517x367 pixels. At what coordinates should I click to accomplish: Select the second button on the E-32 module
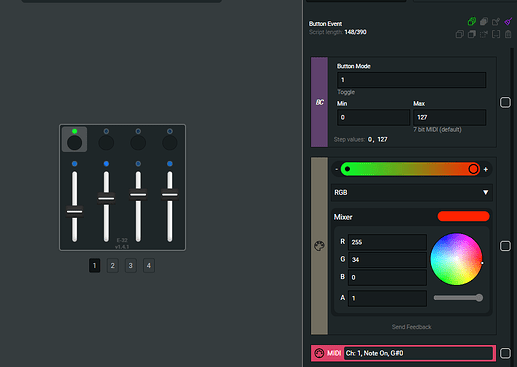coord(106,143)
